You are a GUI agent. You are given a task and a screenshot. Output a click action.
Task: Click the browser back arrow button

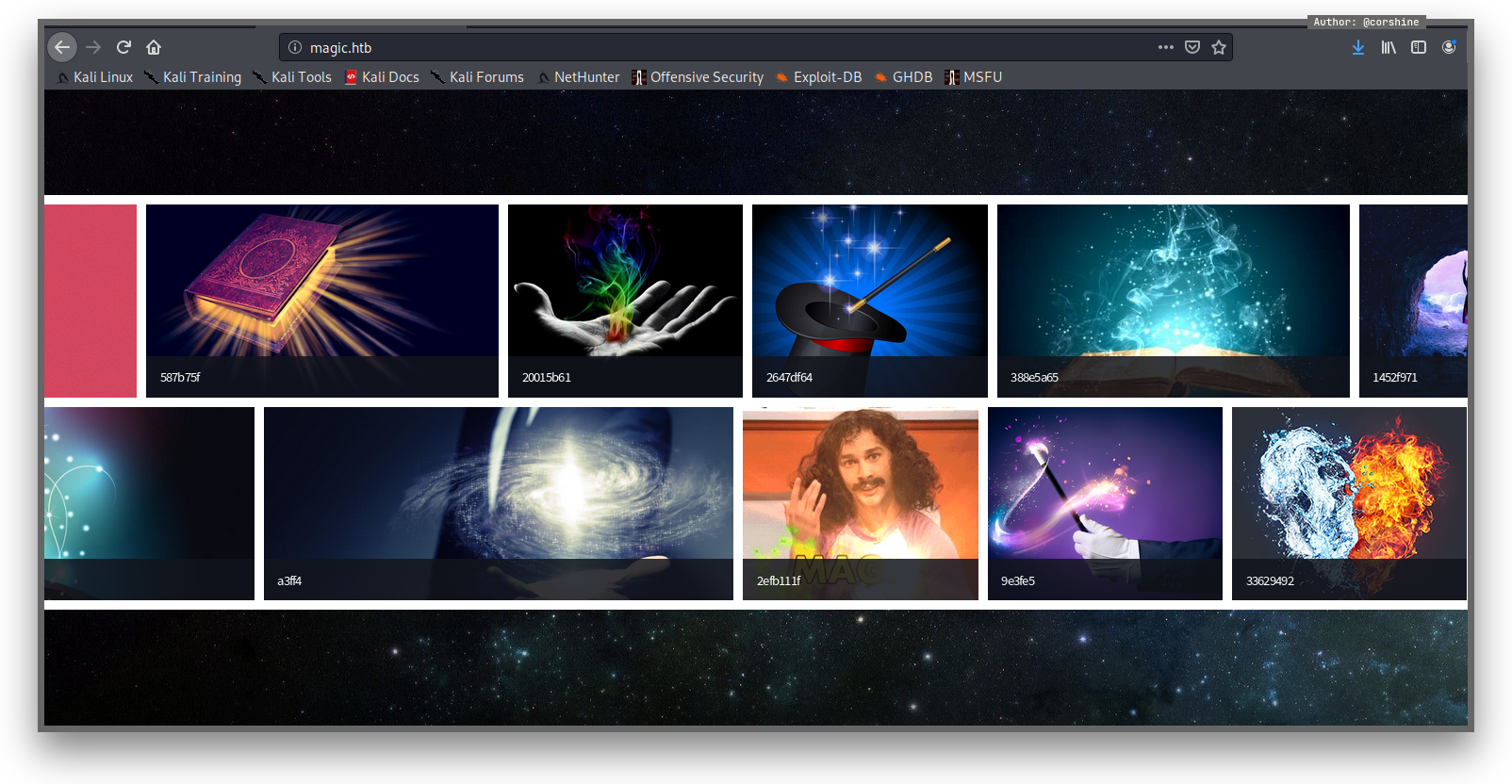tap(62, 47)
